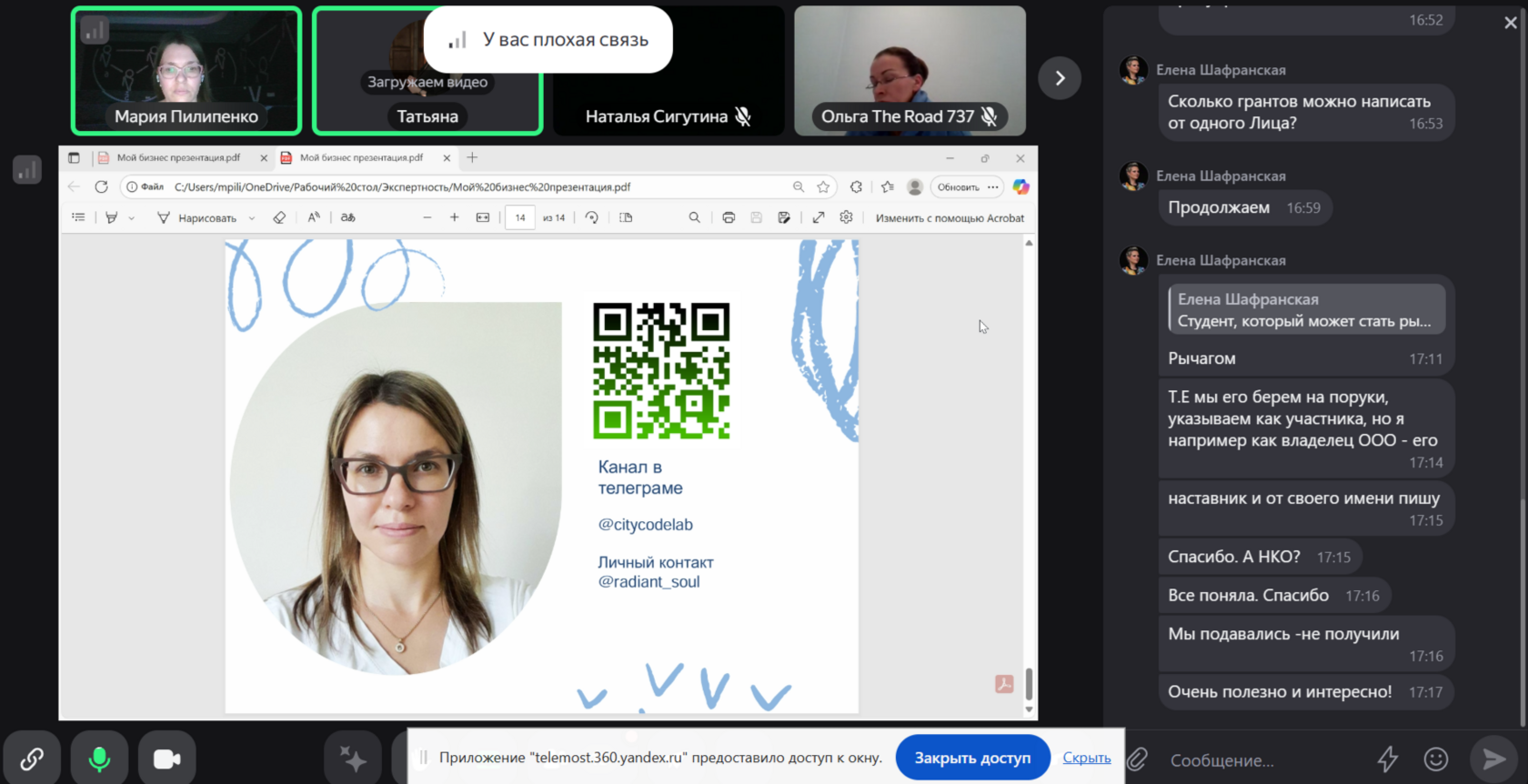Viewport: 1528px width, 784px height.
Task: Click the PDF save as icon
Action: [x=784, y=217]
